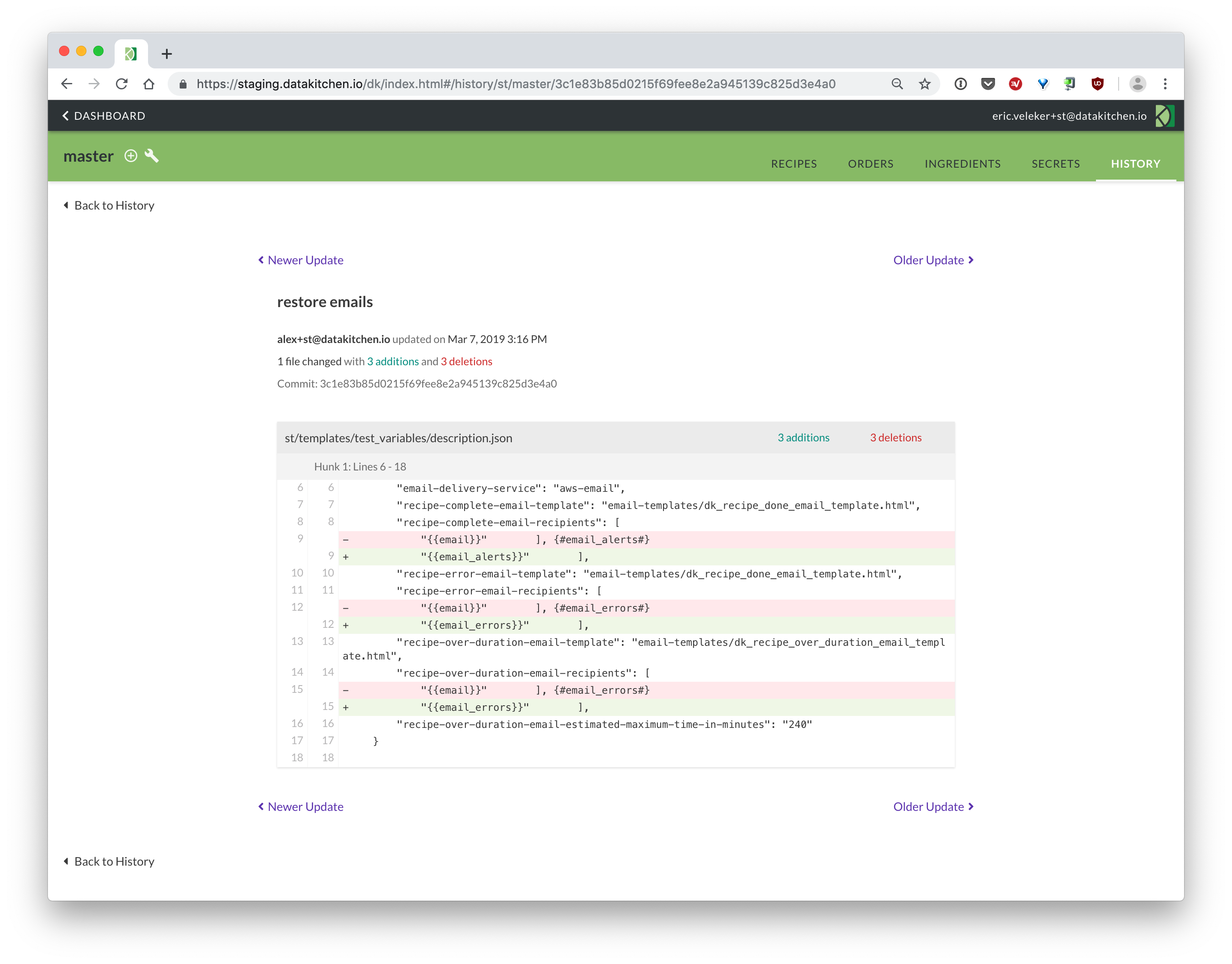Open the Pocket extension icon
This screenshot has height=964, width=1232.
987,84
